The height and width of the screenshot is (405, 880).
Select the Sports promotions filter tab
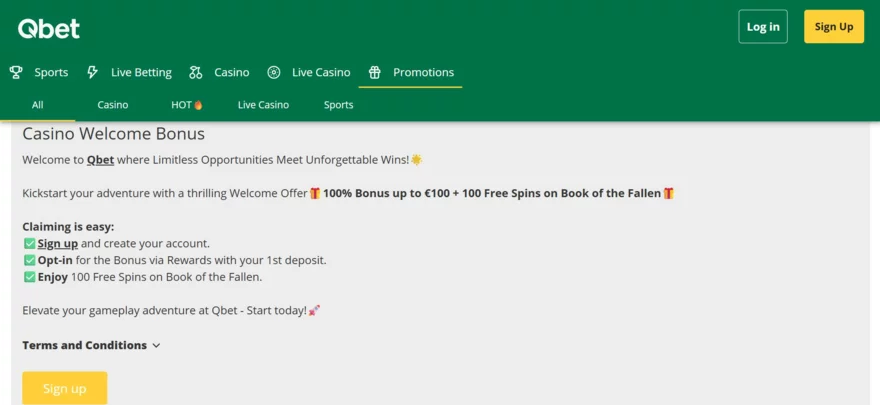(338, 105)
